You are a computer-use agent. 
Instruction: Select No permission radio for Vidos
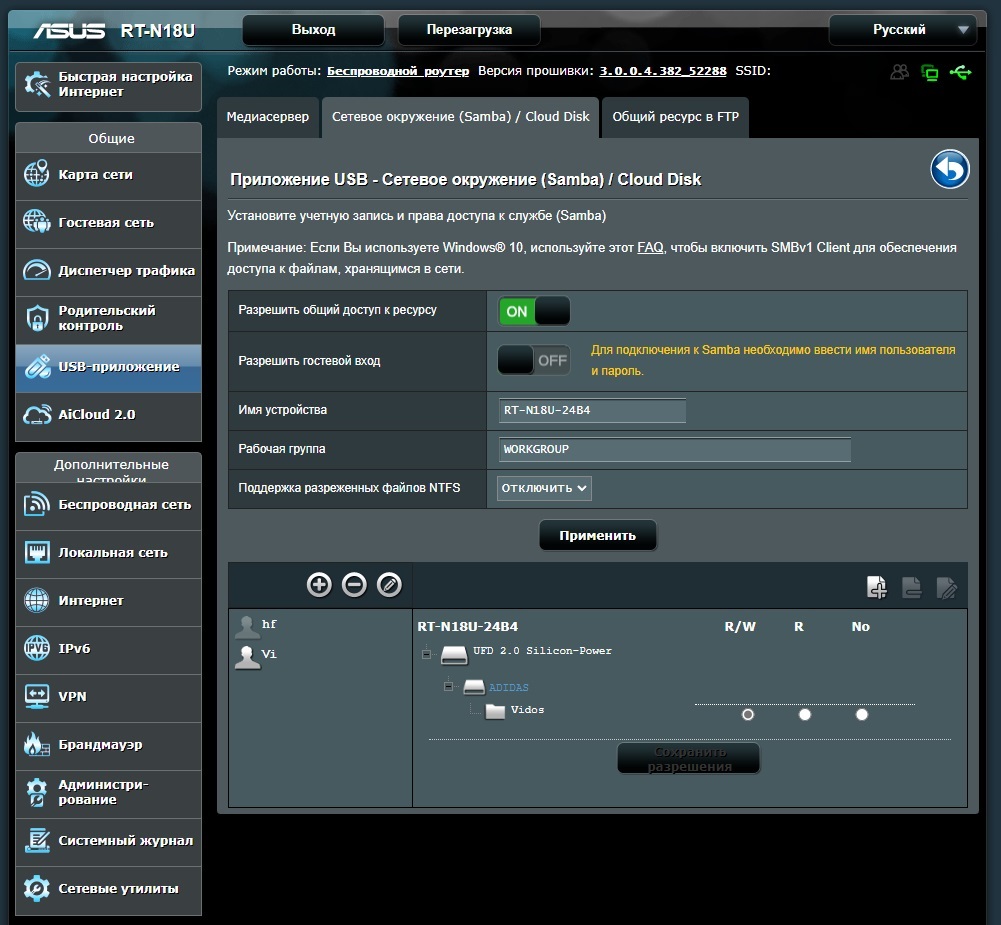pos(861,714)
